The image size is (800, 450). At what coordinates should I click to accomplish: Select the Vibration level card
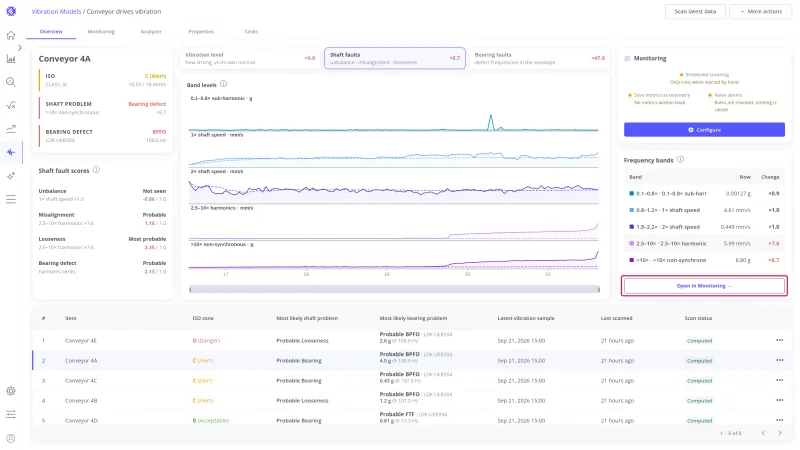pos(250,58)
